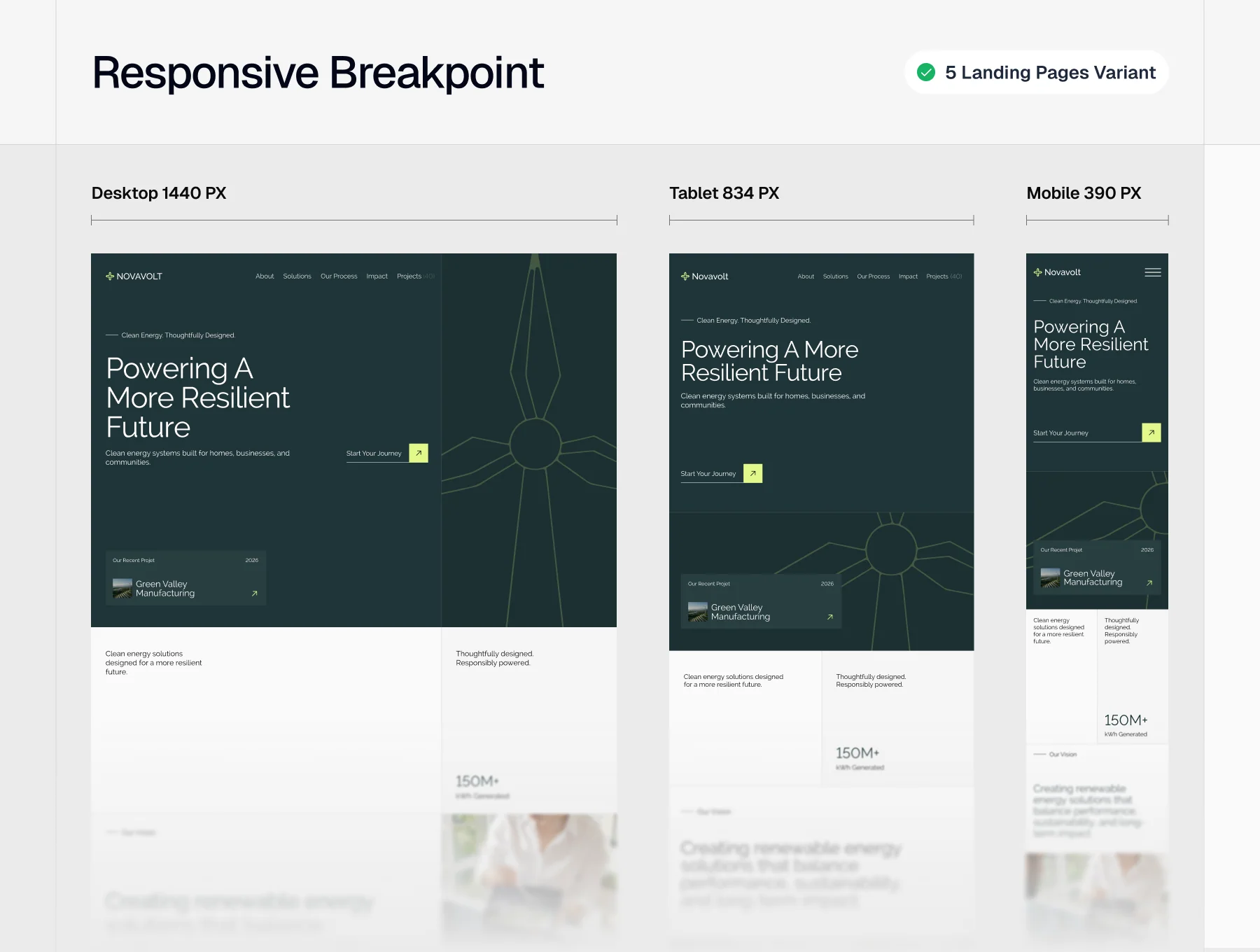Click the Novavolt logo in mobile mockup
The height and width of the screenshot is (952, 1260).
1057,272
